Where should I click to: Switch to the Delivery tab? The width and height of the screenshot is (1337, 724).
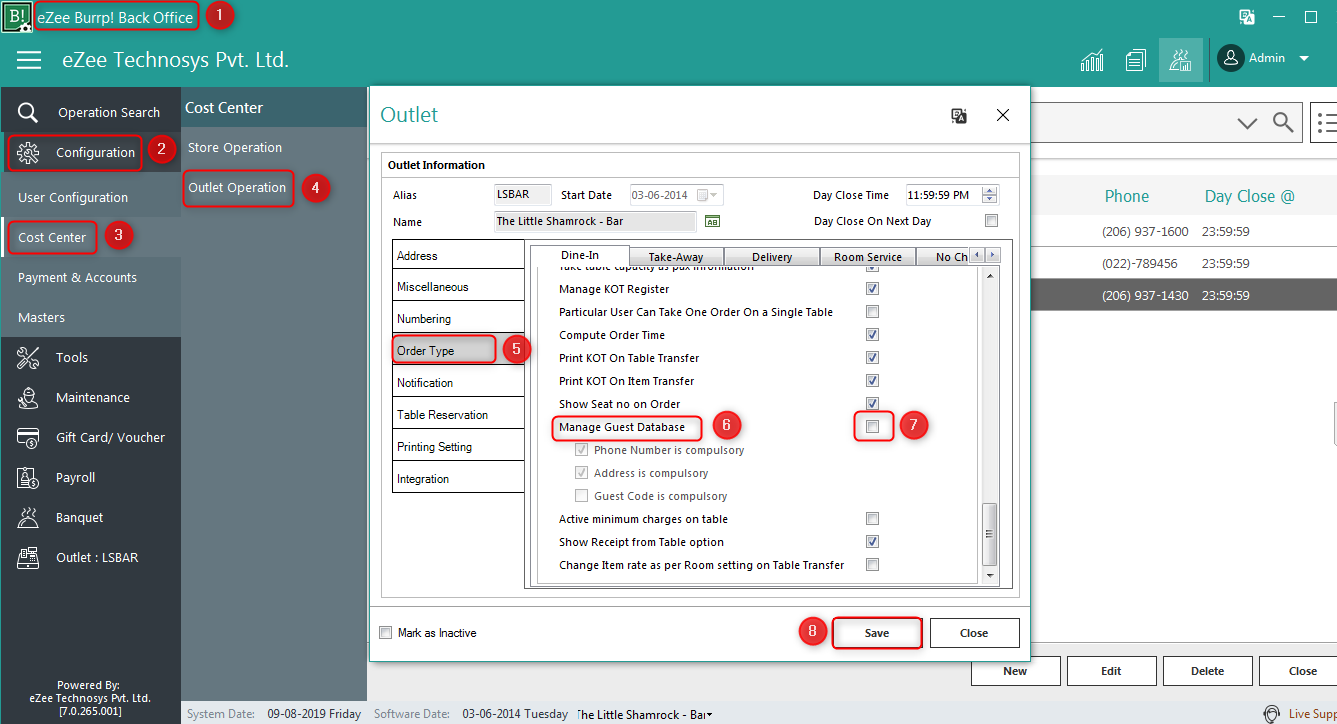point(772,257)
